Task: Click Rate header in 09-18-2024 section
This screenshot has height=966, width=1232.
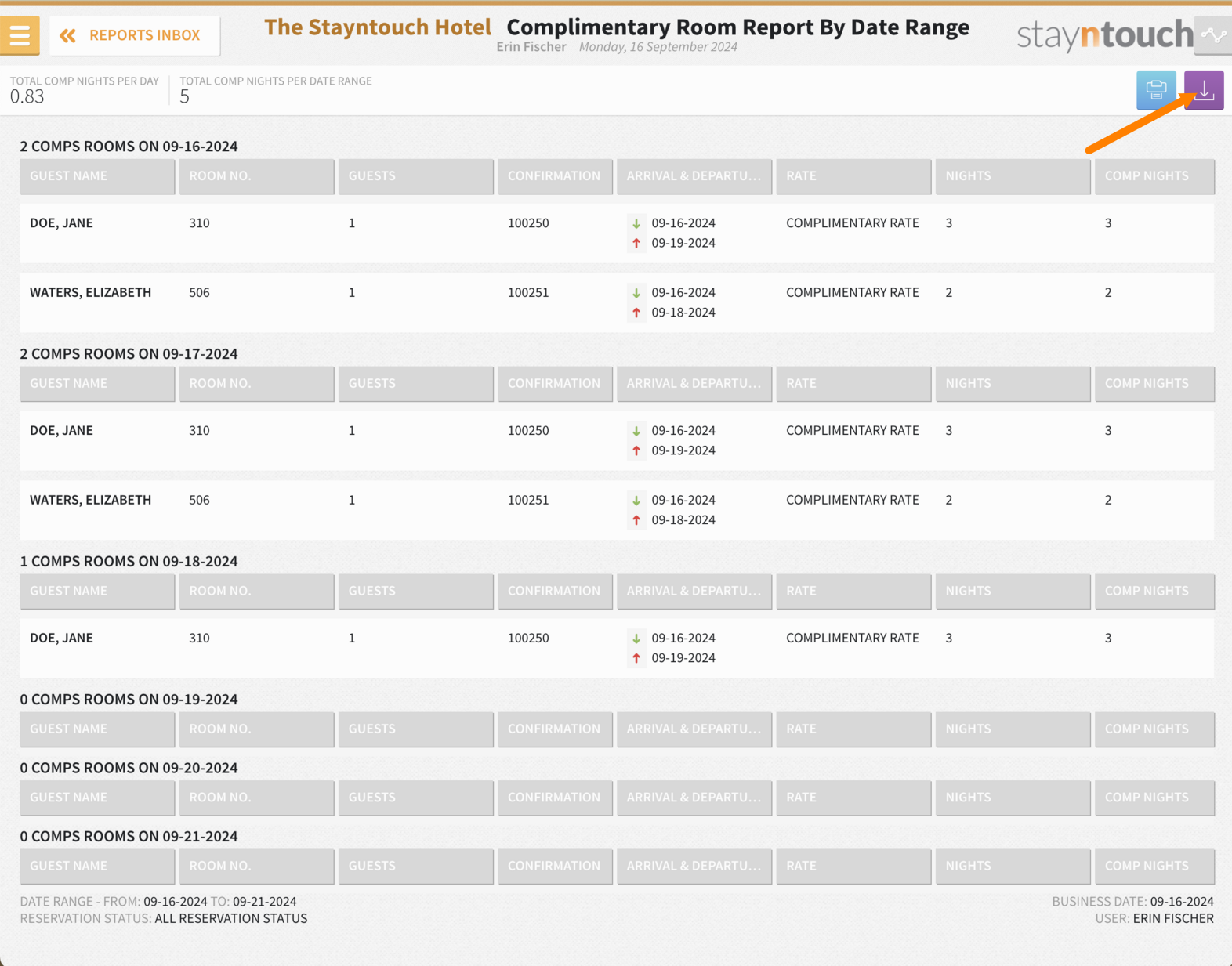Action: point(853,592)
